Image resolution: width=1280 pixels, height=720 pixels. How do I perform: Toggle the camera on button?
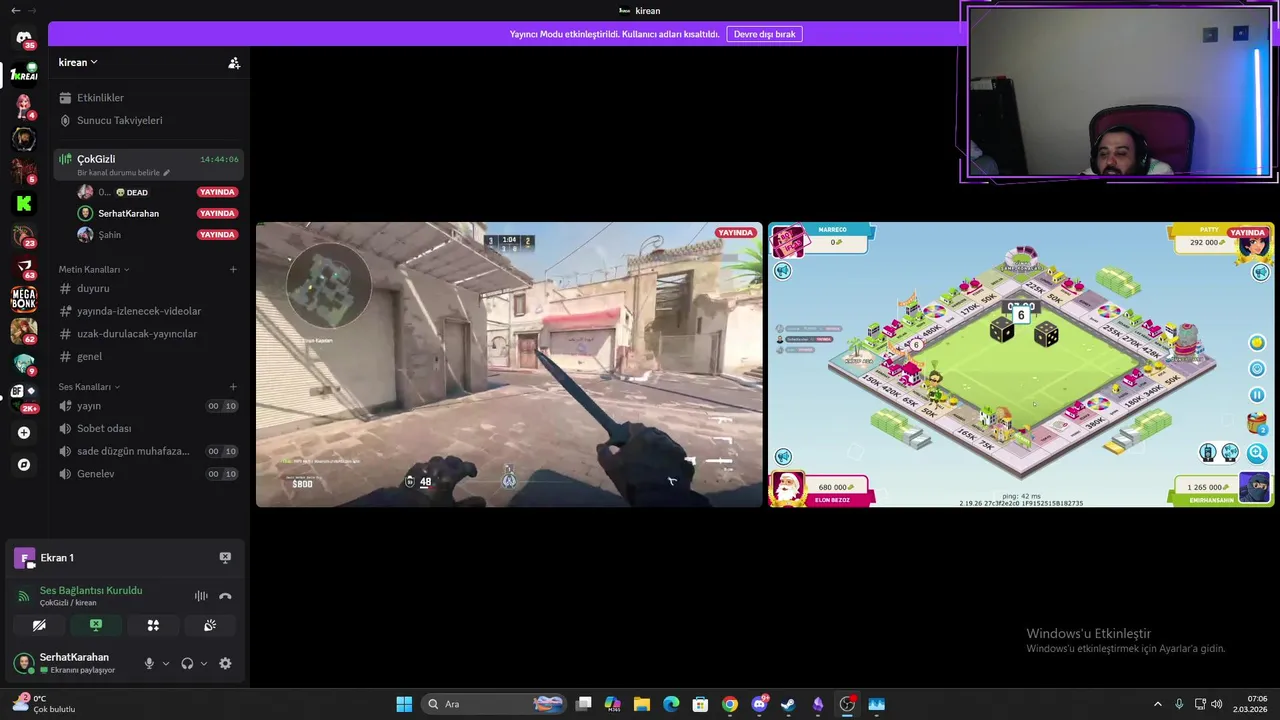pos(39,625)
